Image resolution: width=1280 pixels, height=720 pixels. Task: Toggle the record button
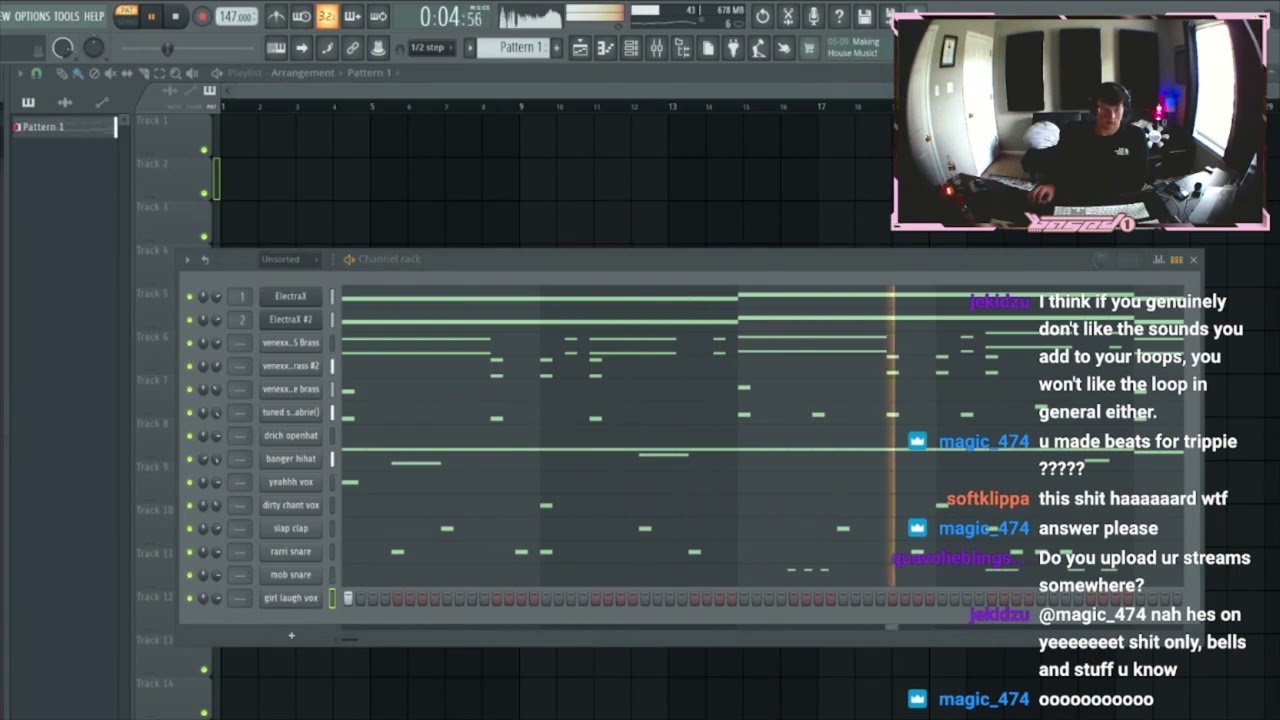tap(202, 16)
